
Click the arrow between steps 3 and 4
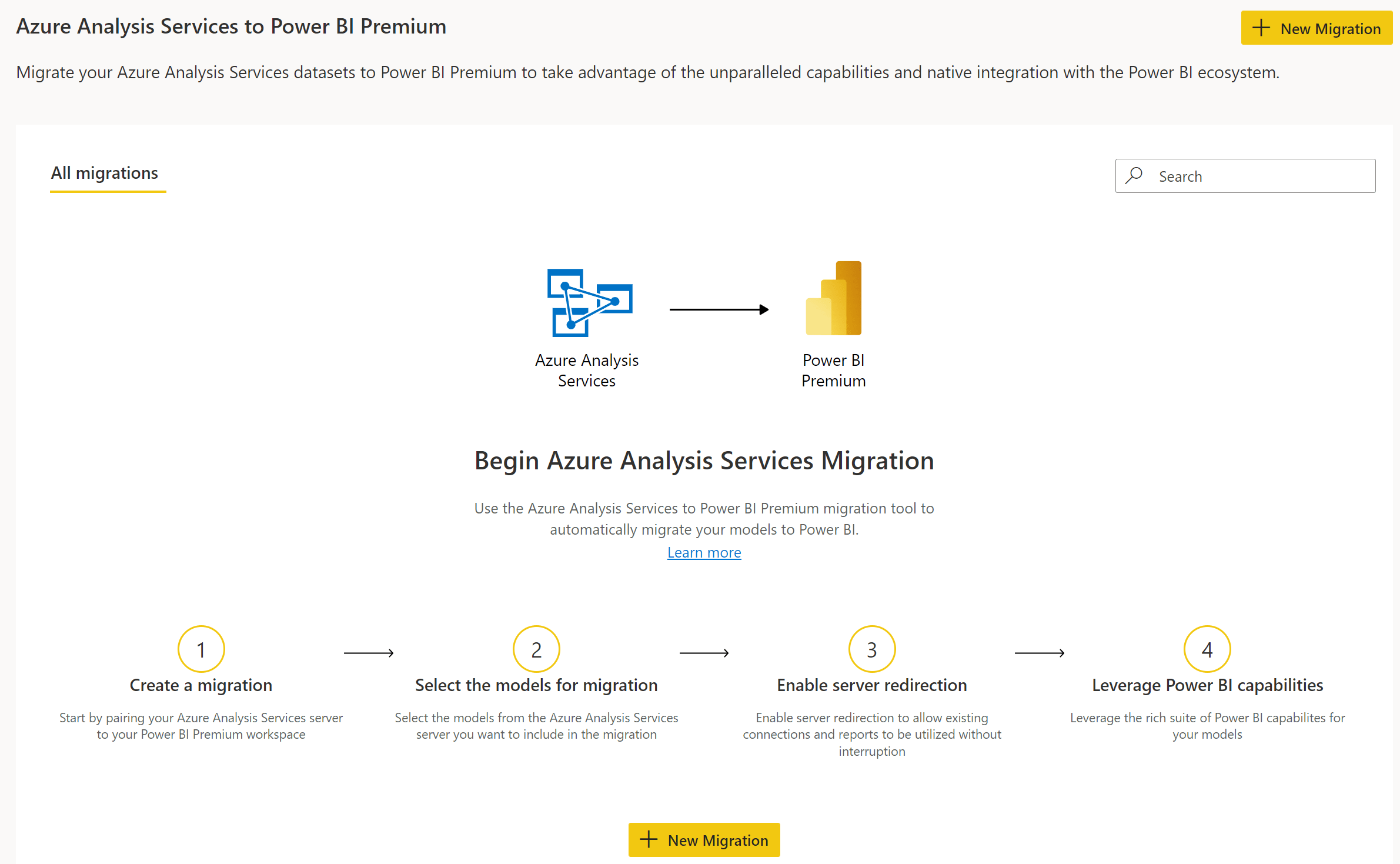pos(1040,653)
